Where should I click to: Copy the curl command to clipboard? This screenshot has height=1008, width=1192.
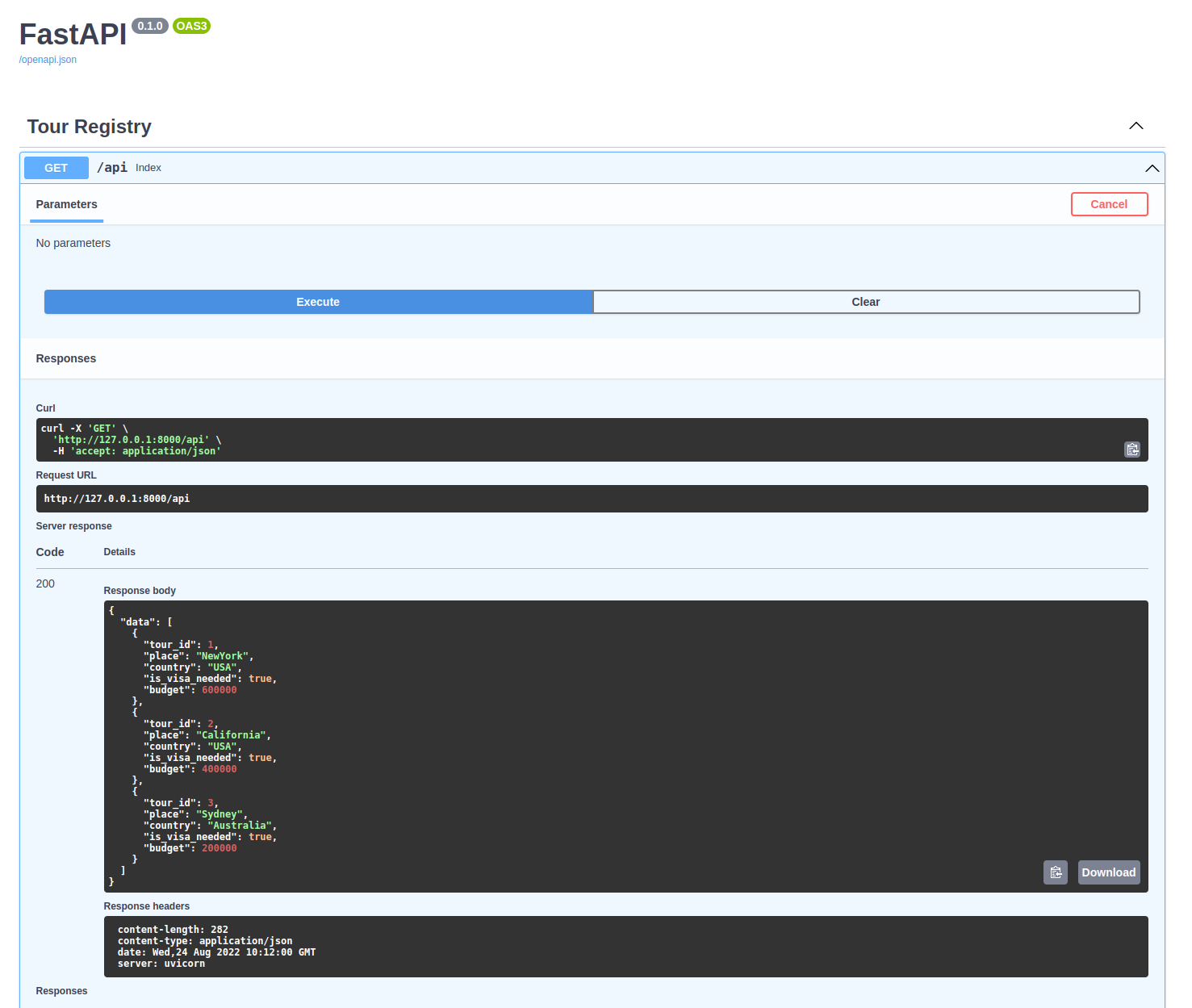(1132, 450)
